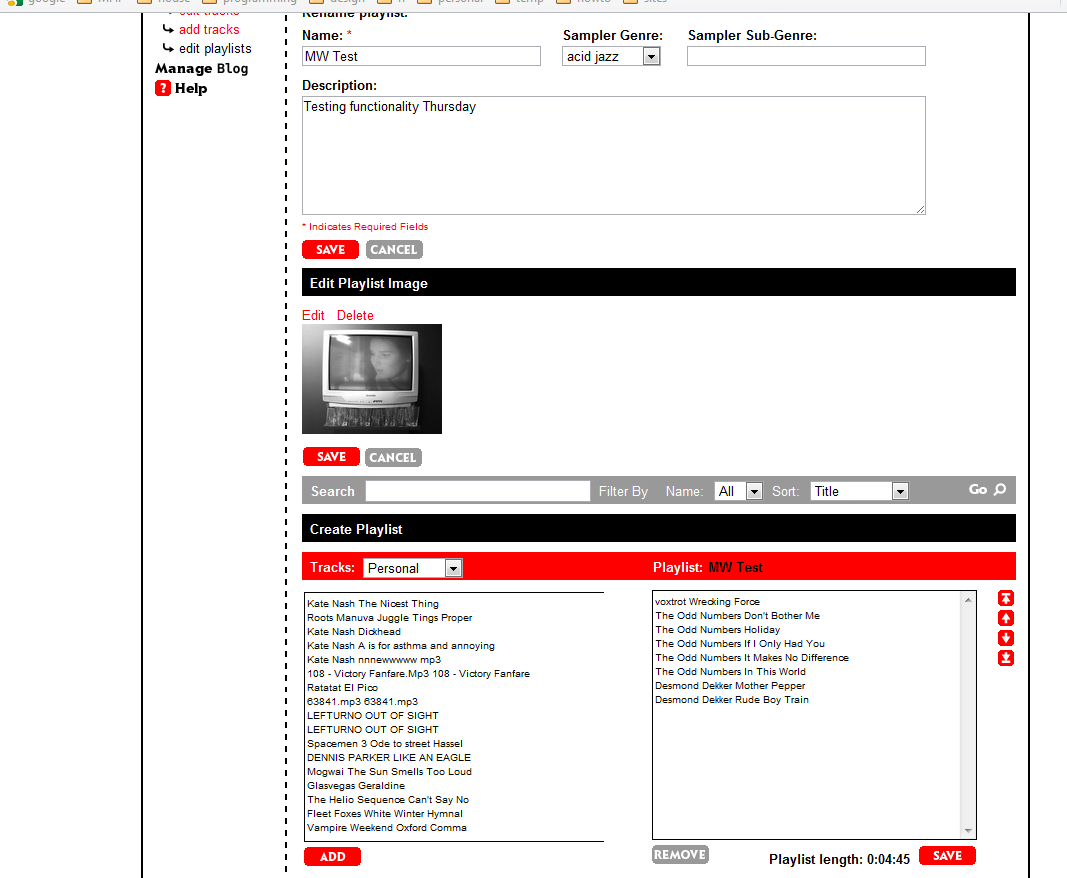This screenshot has width=1067, height=878.
Task: Open the add tracks sidebar link
Action: click(209, 29)
